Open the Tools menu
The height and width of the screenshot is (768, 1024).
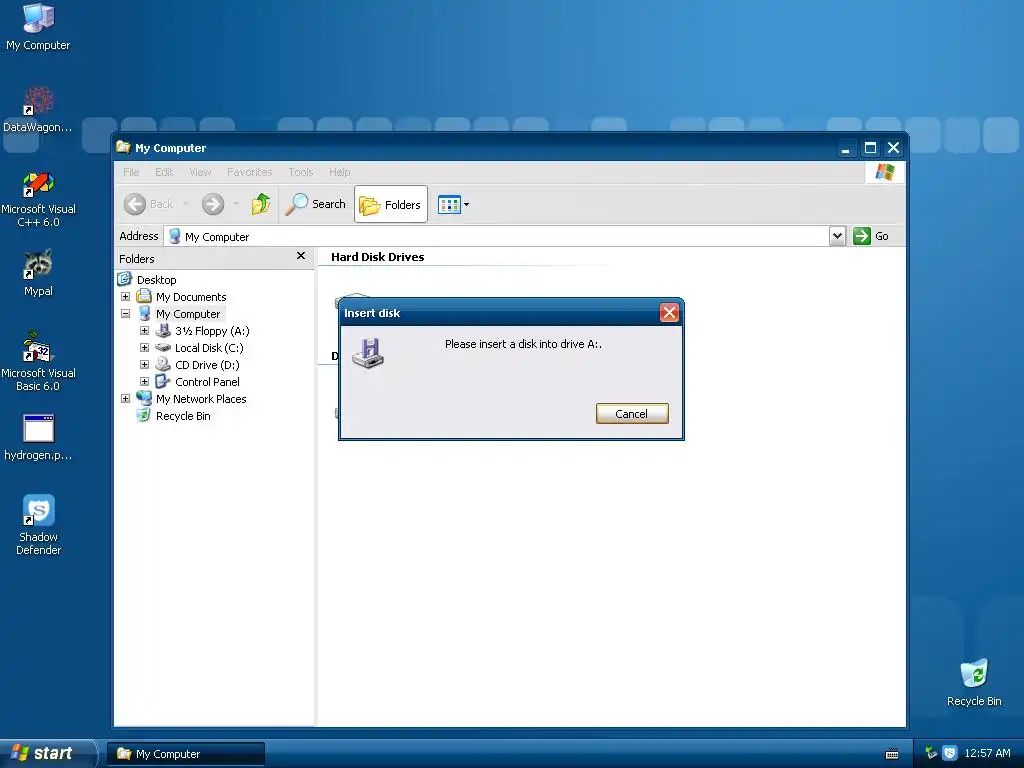(x=300, y=172)
